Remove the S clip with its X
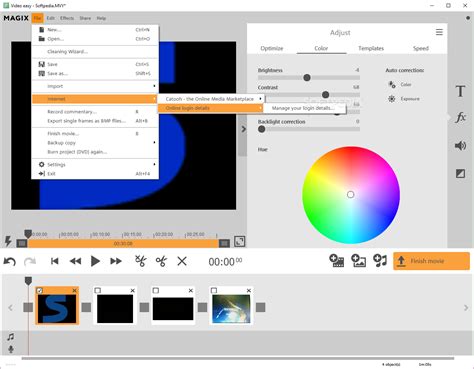The image size is (474, 369). point(74,291)
